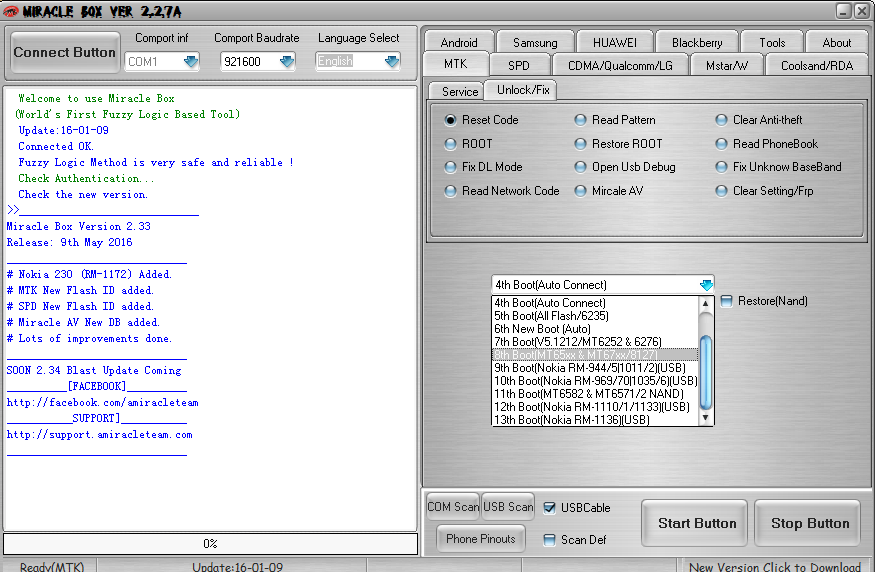Open the Comport inf dropdown arrow
The image size is (875, 573).
point(191,61)
